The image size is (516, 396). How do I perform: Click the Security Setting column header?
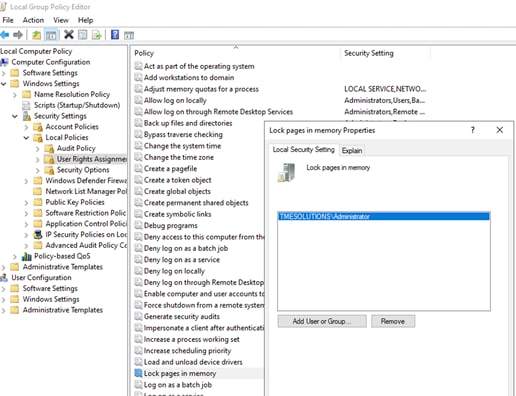click(386, 53)
